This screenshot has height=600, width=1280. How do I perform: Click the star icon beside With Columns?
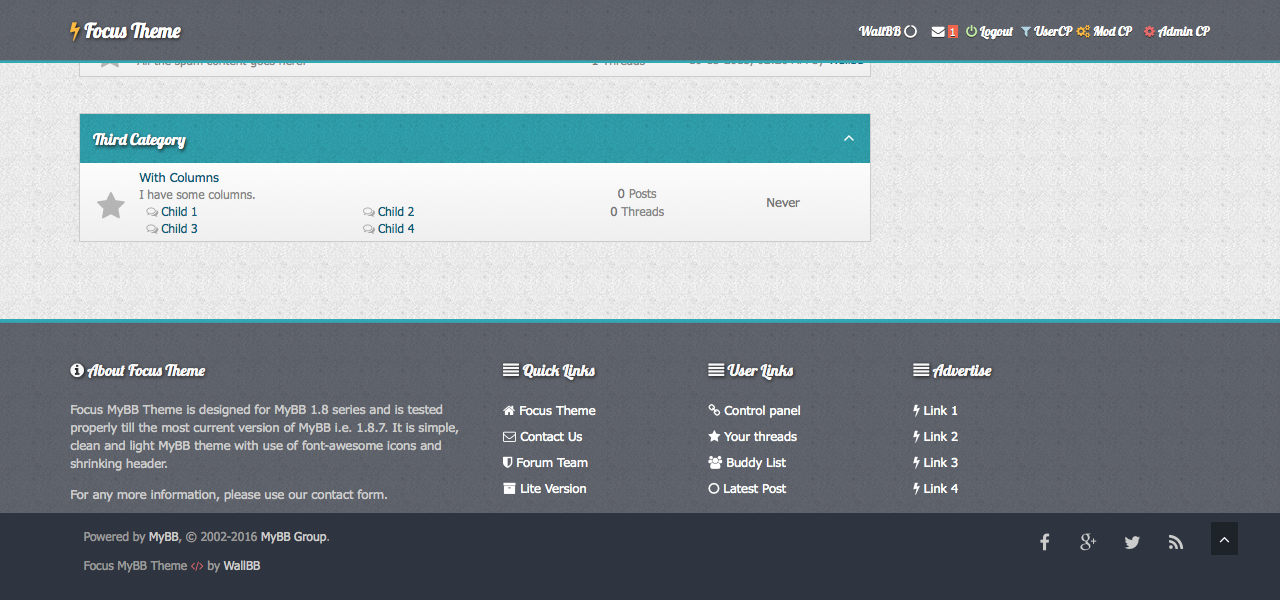point(111,206)
